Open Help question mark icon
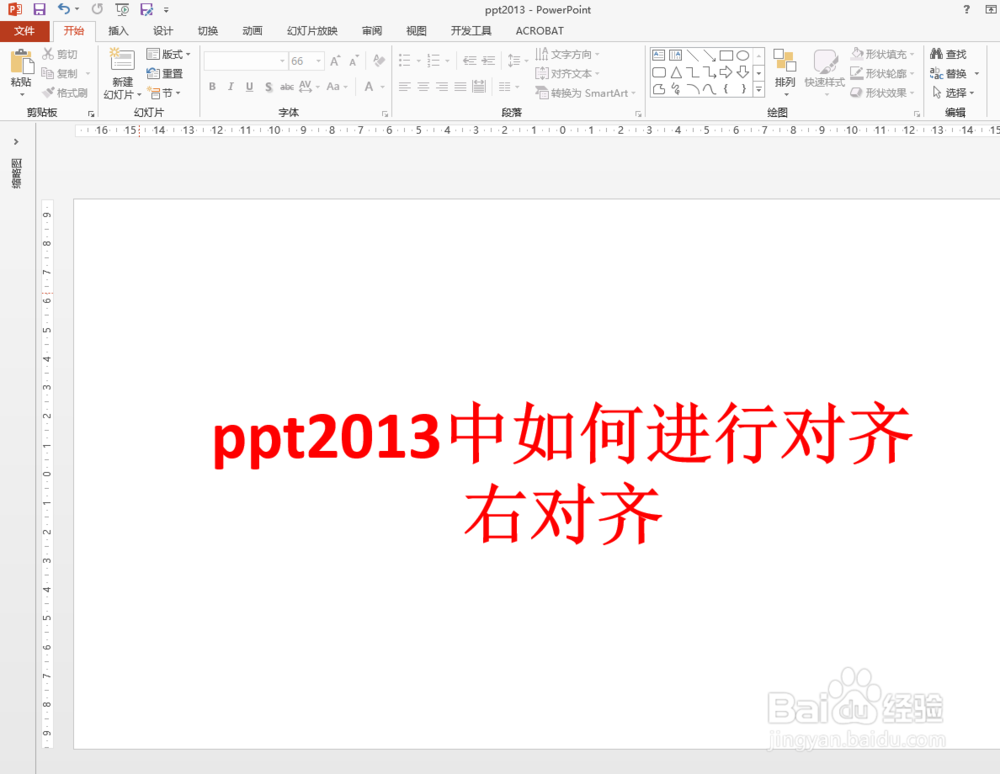Image resolution: width=1000 pixels, height=774 pixels. [x=966, y=10]
